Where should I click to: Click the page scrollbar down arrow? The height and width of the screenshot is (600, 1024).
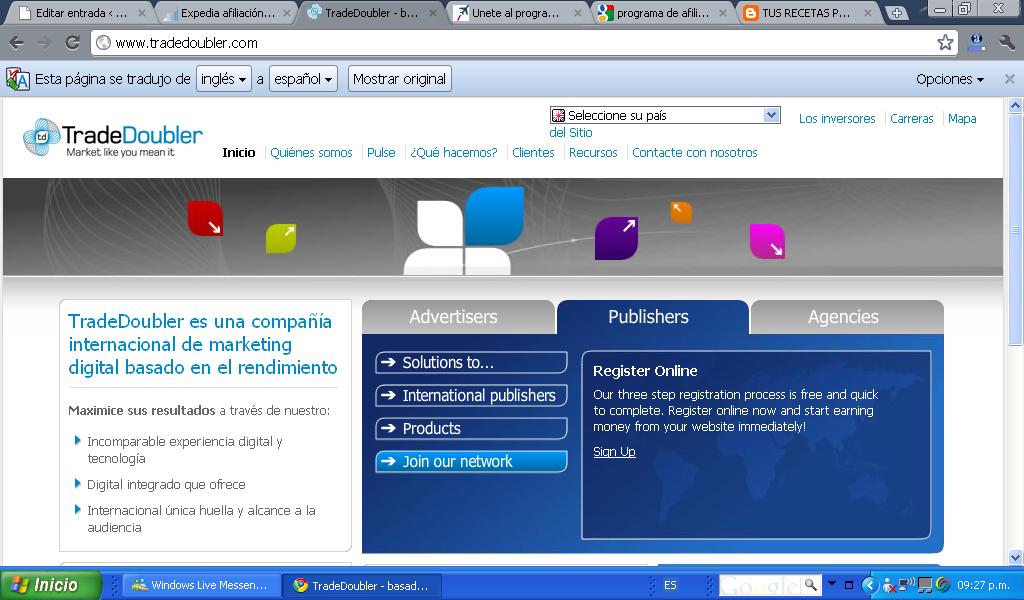1015,558
